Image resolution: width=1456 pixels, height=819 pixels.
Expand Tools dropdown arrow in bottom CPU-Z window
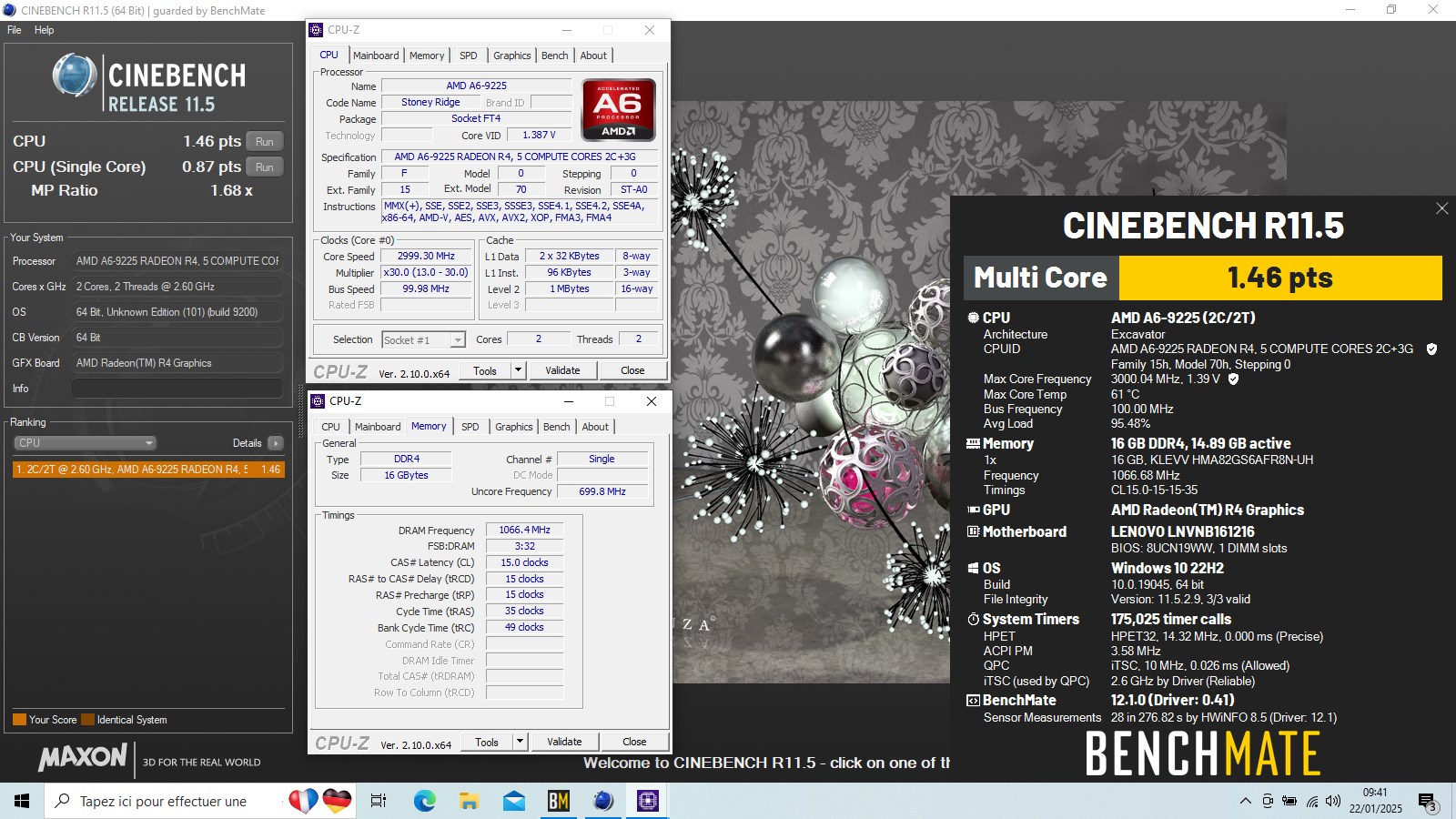[x=521, y=742]
